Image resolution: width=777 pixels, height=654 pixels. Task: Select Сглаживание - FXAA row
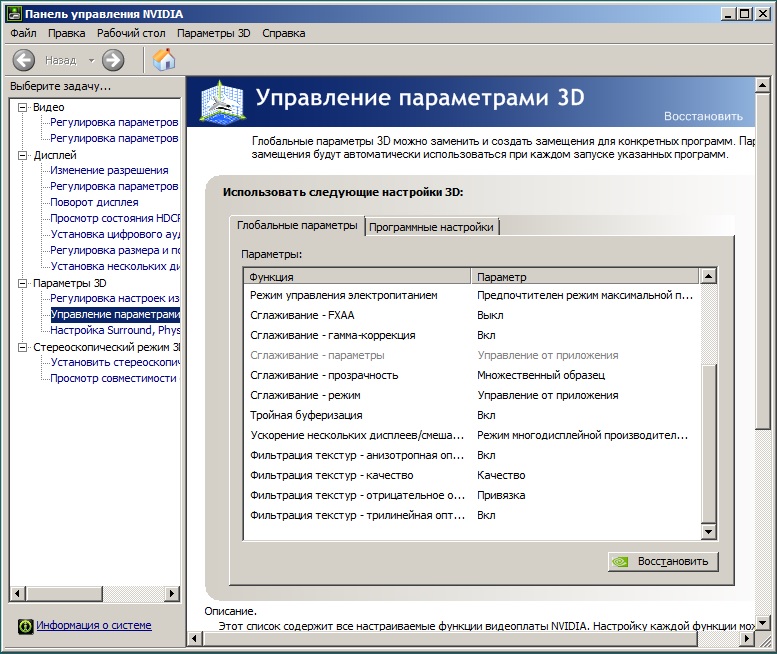(x=473, y=315)
